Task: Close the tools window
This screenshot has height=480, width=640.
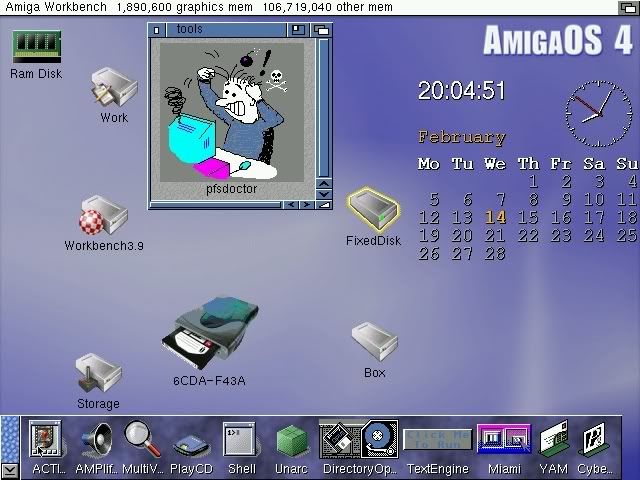Action: coord(157,30)
